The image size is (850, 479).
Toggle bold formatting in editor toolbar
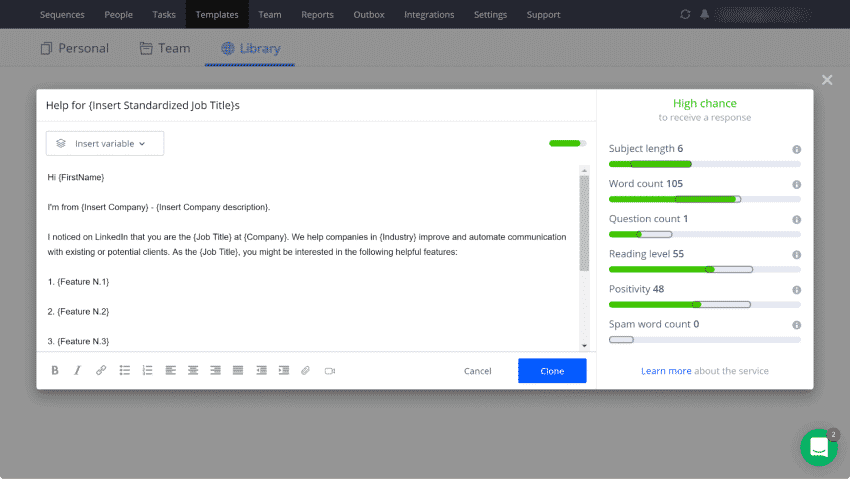coord(55,371)
